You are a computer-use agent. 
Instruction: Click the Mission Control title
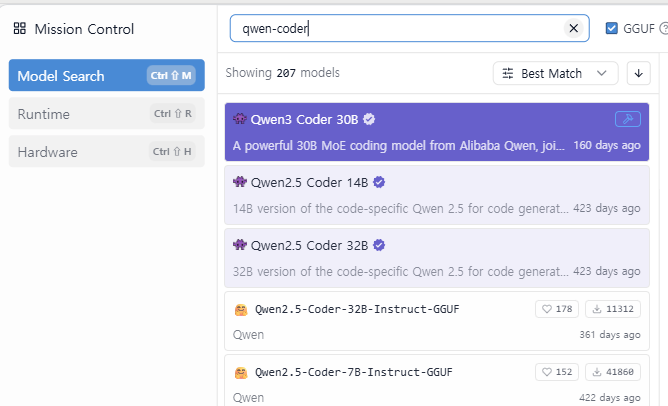(x=84, y=29)
